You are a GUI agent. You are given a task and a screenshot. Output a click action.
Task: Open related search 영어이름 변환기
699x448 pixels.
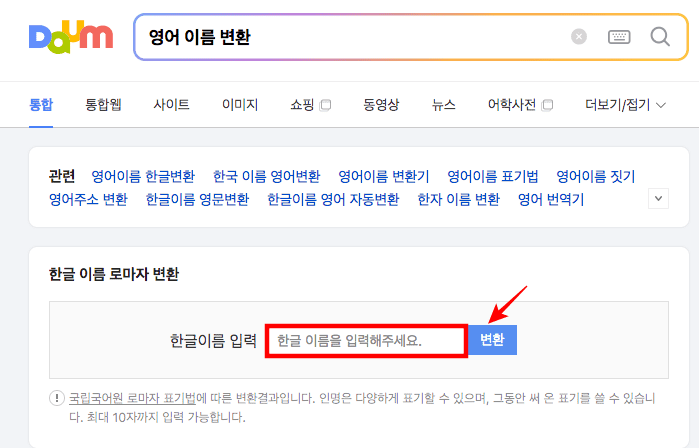click(384, 177)
